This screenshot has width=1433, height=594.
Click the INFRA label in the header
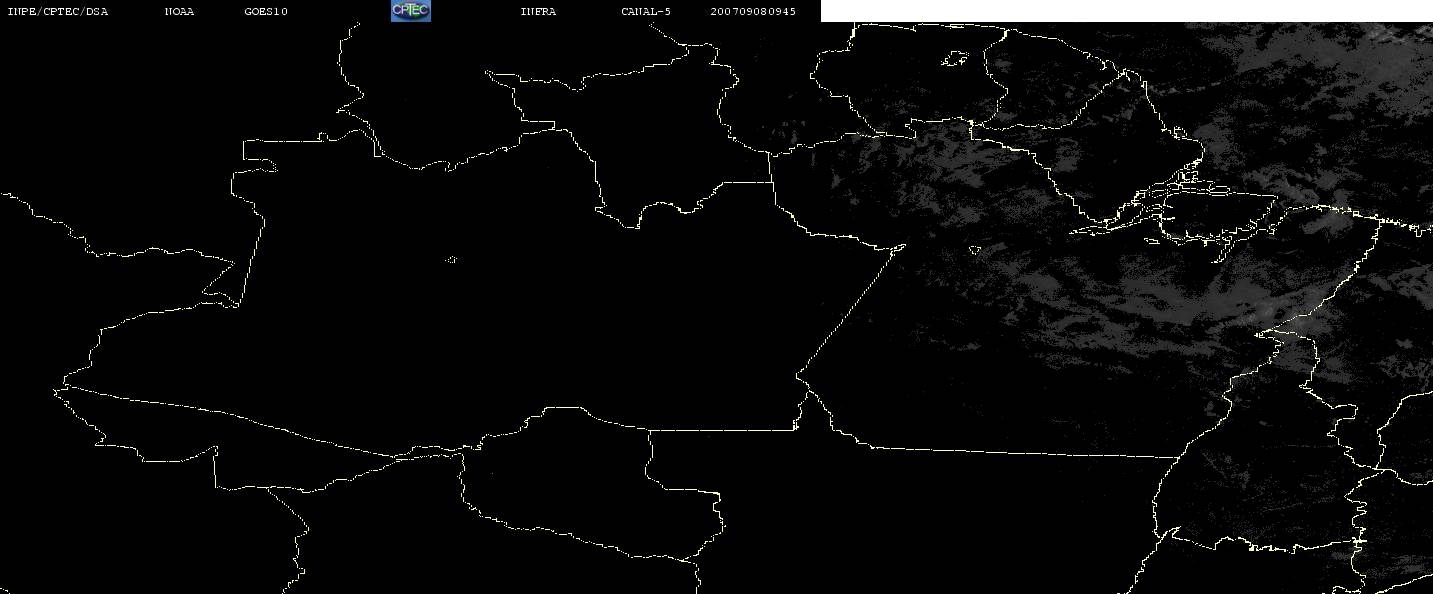[x=538, y=12]
